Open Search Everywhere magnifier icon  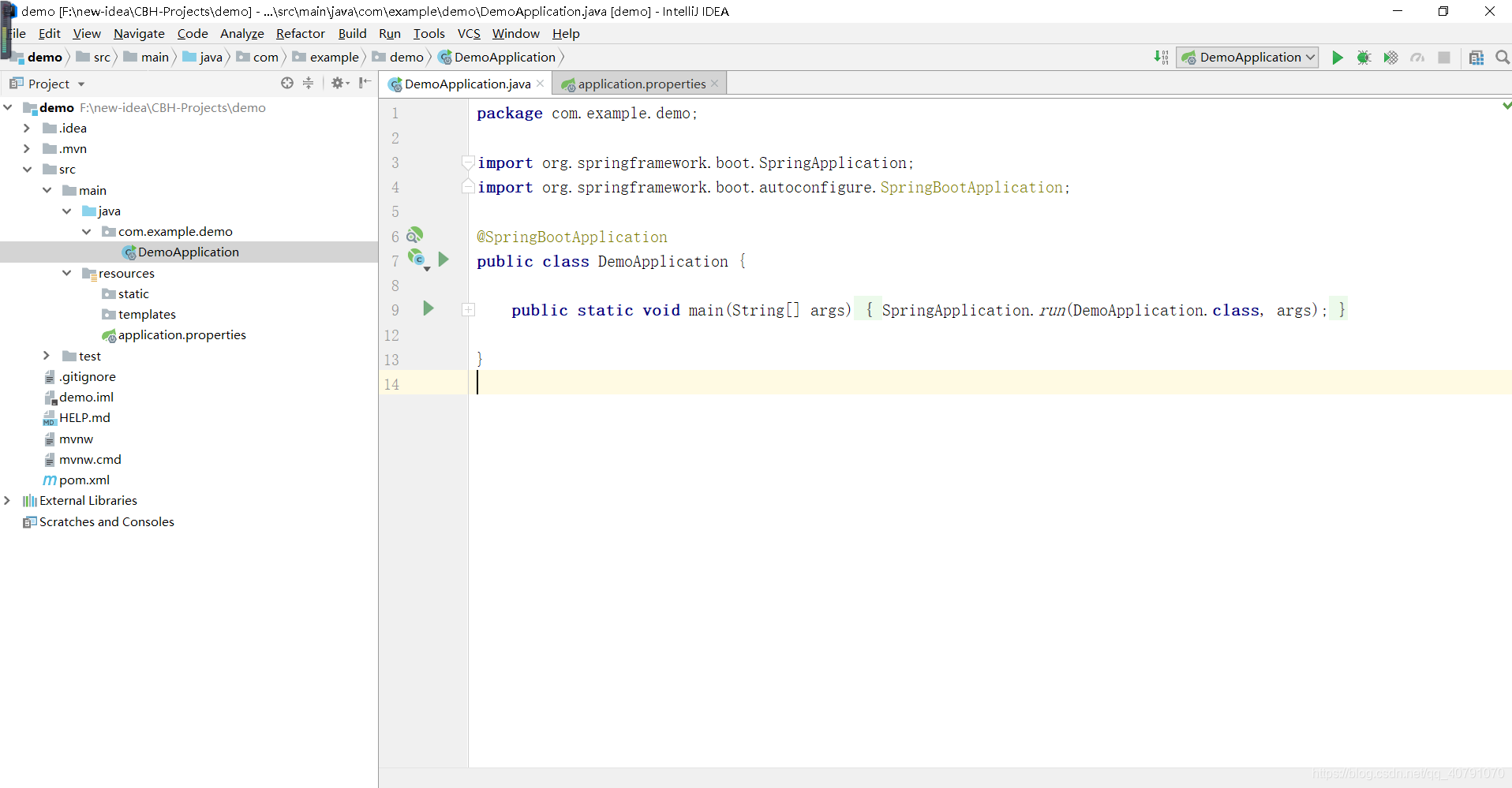coord(1502,58)
